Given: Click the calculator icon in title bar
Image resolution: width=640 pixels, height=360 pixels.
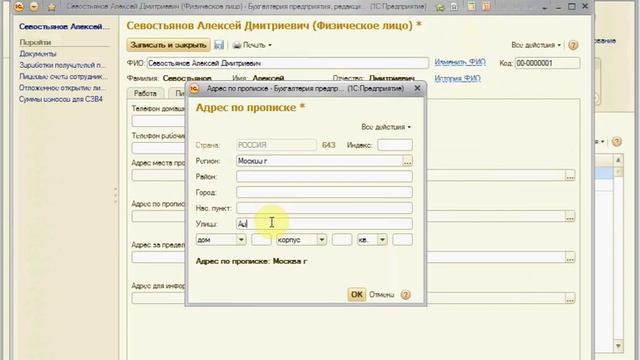Looking at the screenshot, I should pyautogui.click(x=454, y=7).
